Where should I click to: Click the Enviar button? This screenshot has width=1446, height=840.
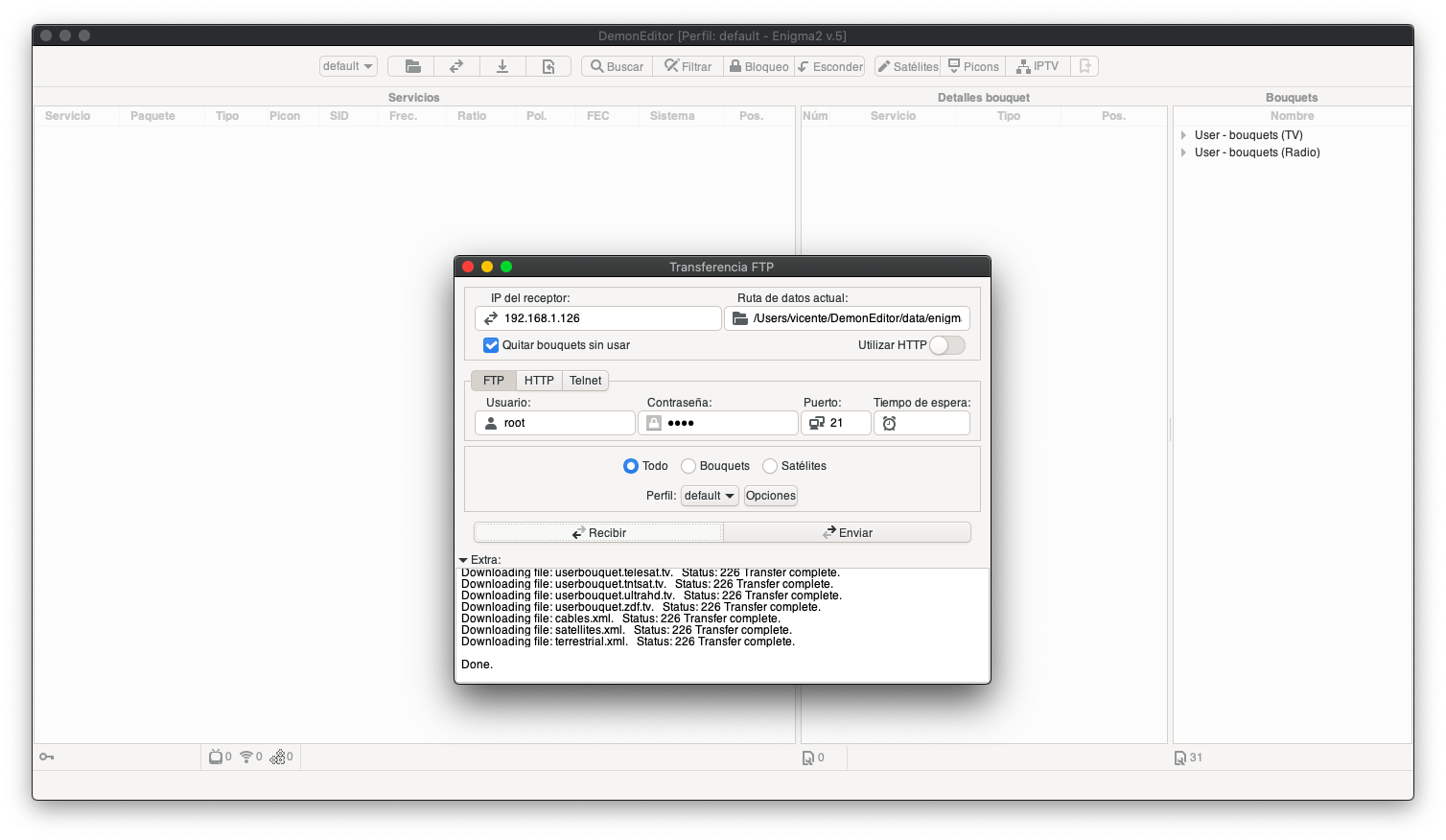point(847,533)
